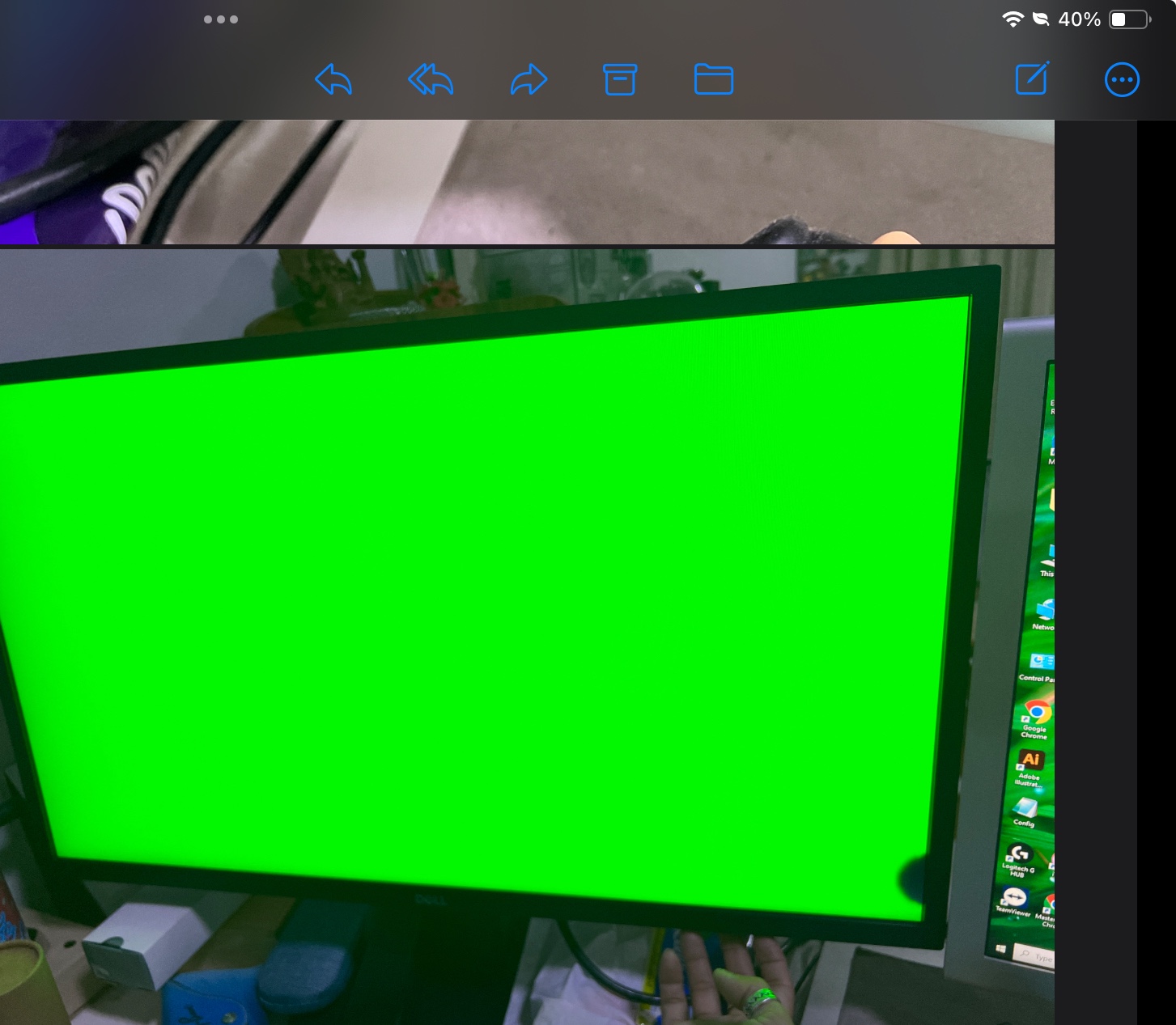The height and width of the screenshot is (1025, 1176).
Task: Tap the Forward arrow icon
Action: tap(529, 79)
